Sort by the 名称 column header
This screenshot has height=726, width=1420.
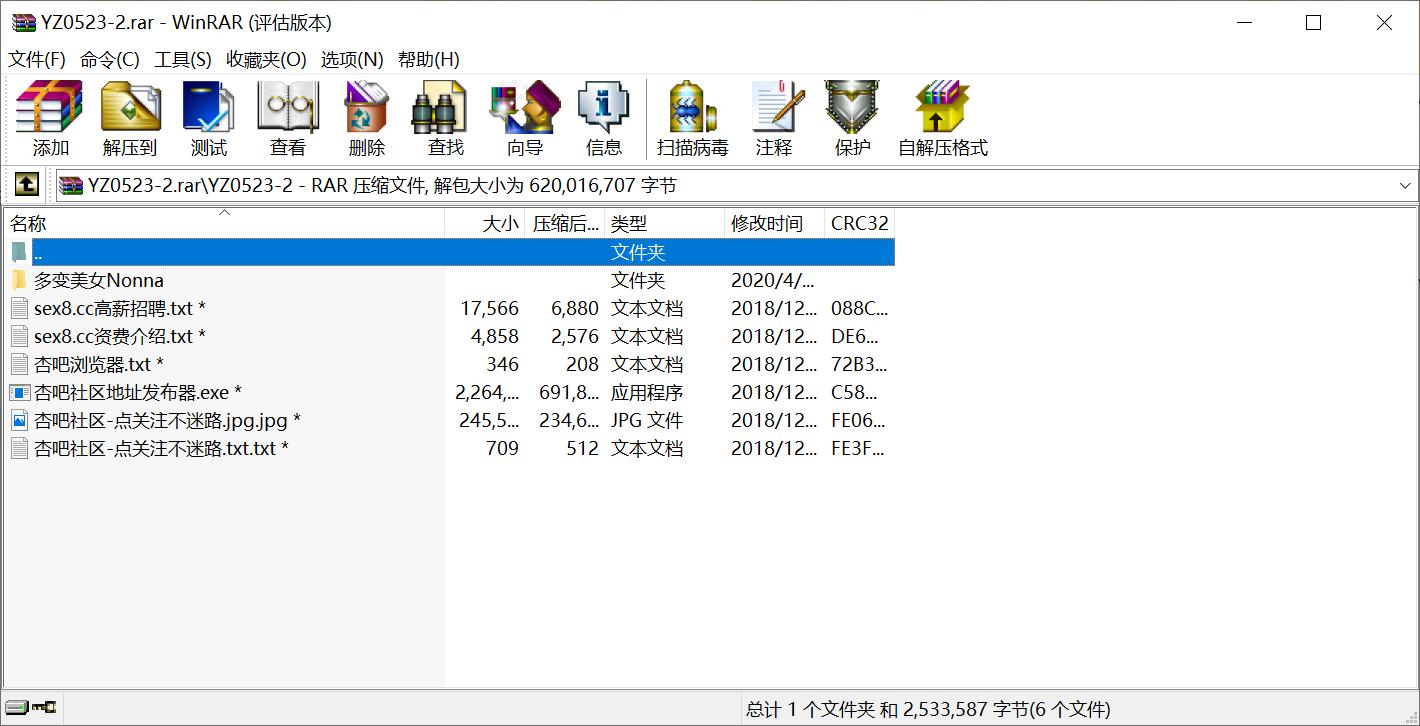coord(224,223)
